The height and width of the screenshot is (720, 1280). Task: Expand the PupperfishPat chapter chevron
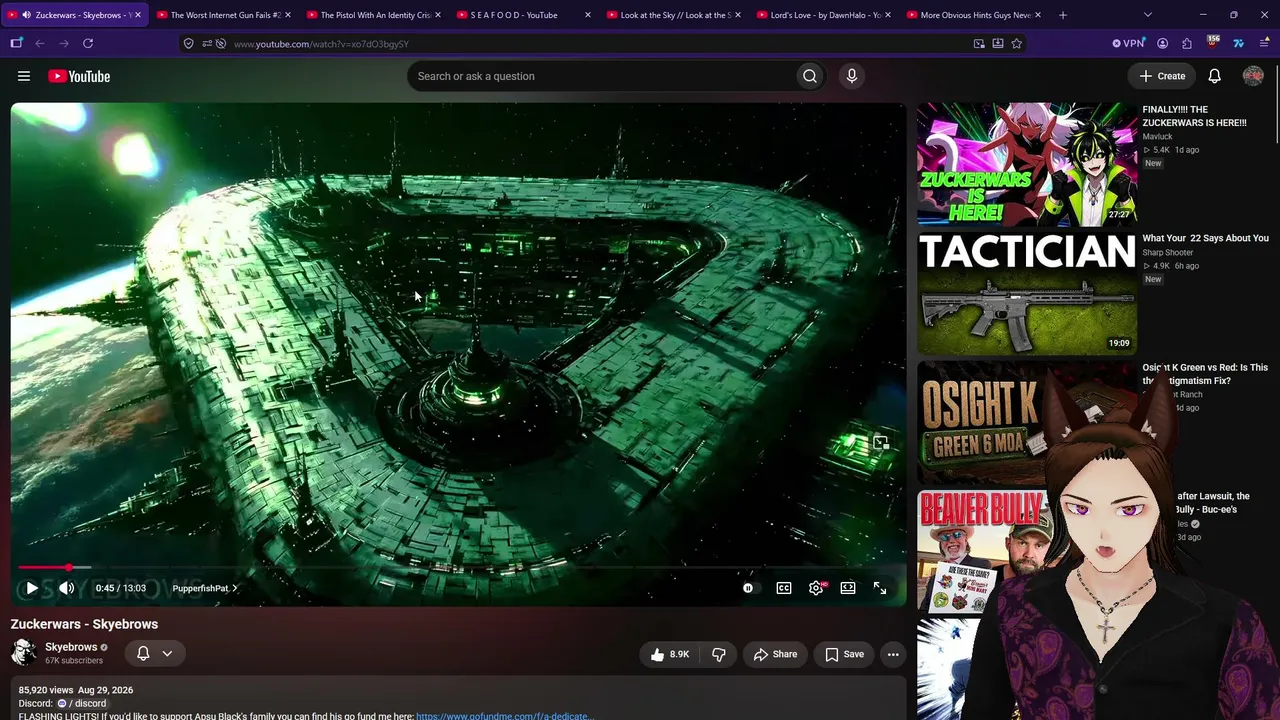coord(235,588)
